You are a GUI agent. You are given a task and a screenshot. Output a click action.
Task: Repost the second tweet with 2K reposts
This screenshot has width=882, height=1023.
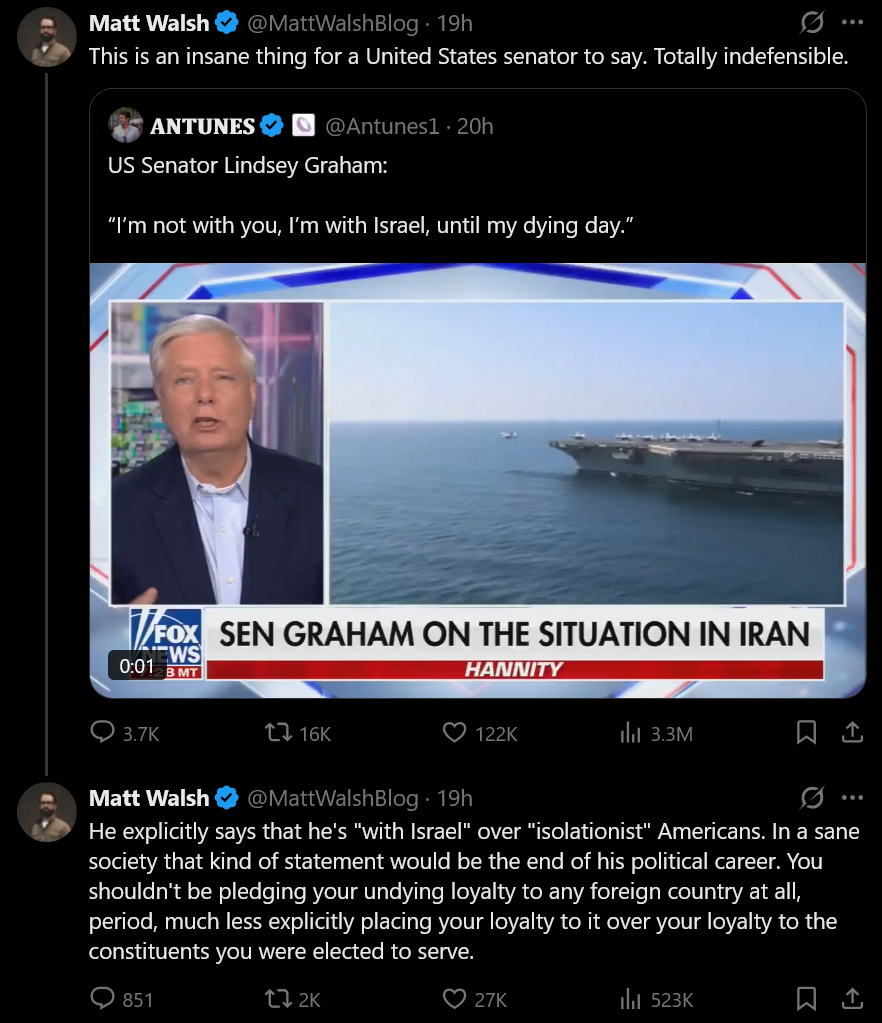(293, 999)
